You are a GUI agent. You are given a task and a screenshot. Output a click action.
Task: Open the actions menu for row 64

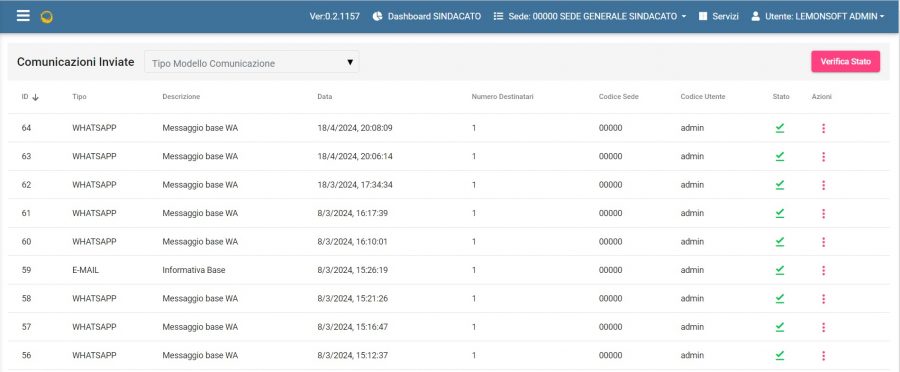[823, 129]
